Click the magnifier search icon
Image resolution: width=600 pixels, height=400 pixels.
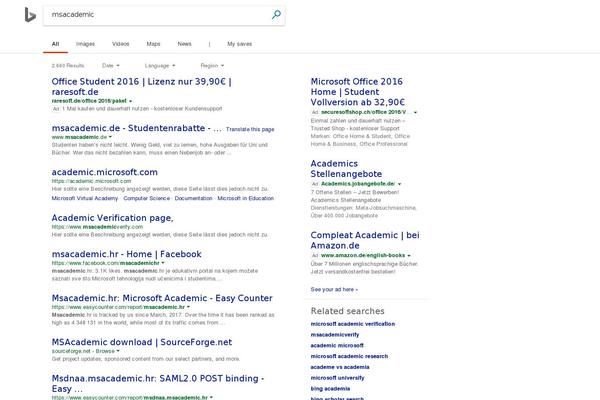[x=276, y=15]
